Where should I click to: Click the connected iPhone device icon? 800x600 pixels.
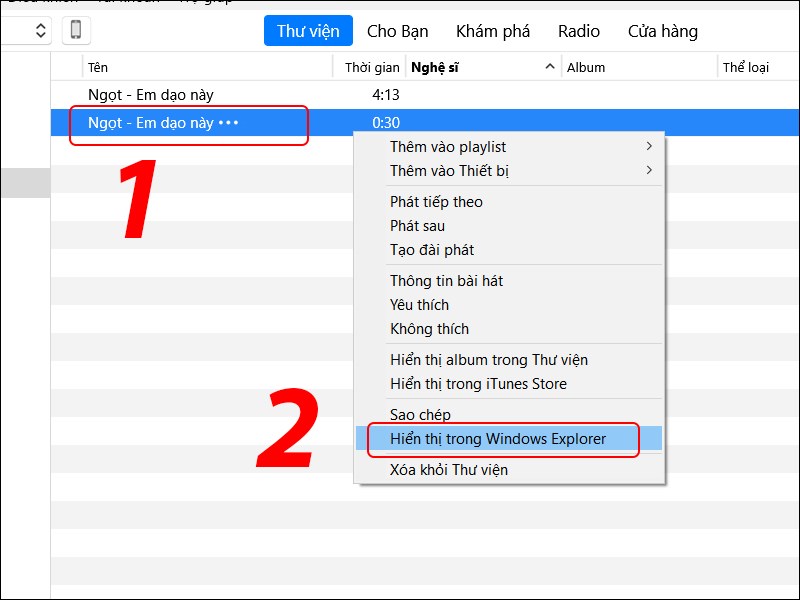coord(74,30)
